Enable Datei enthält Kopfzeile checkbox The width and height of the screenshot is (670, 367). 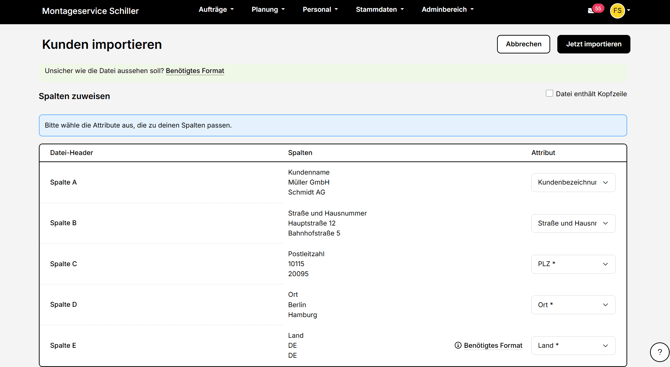pos(549,93)
